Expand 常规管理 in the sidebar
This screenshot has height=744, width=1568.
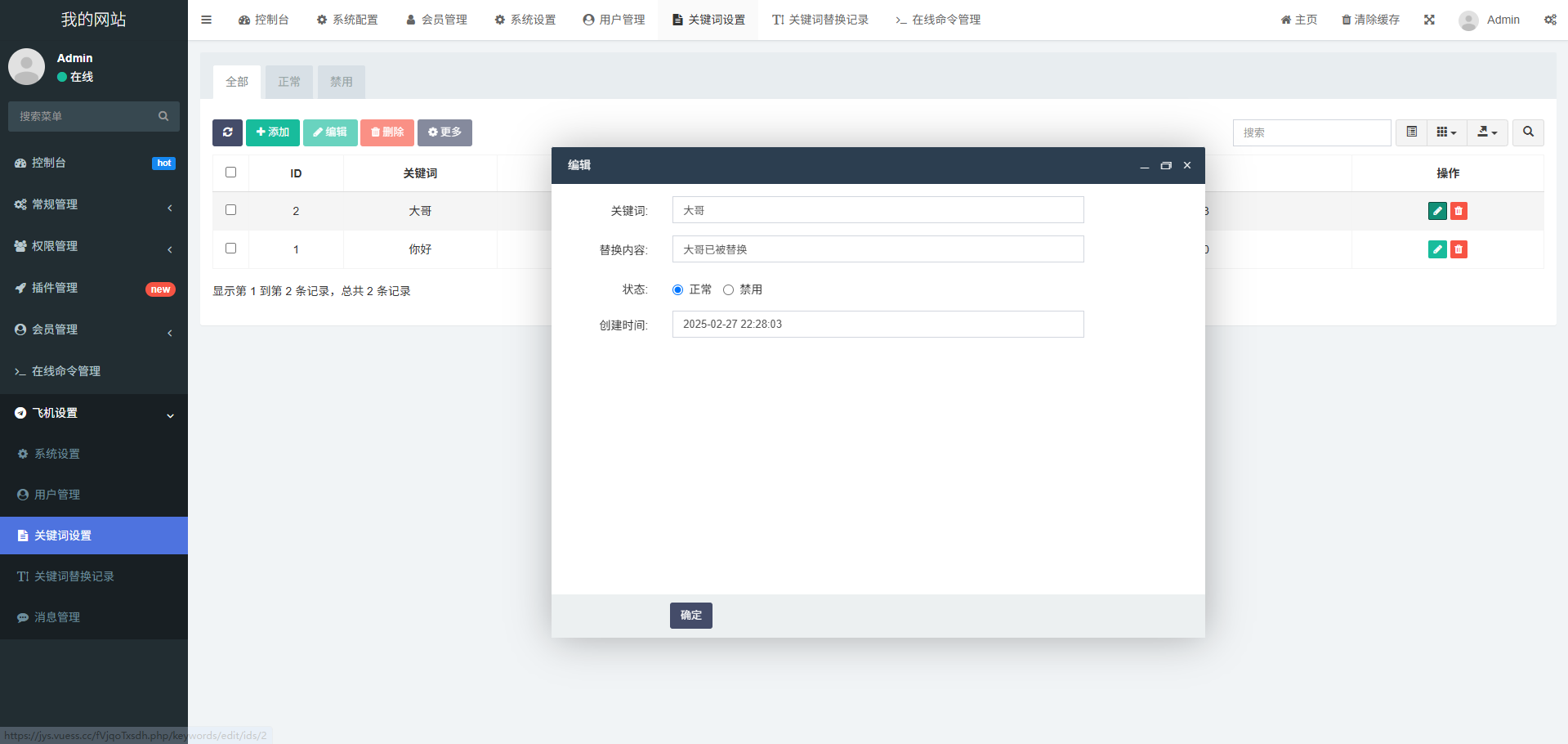pyautogui.click(x=94, y=204)
